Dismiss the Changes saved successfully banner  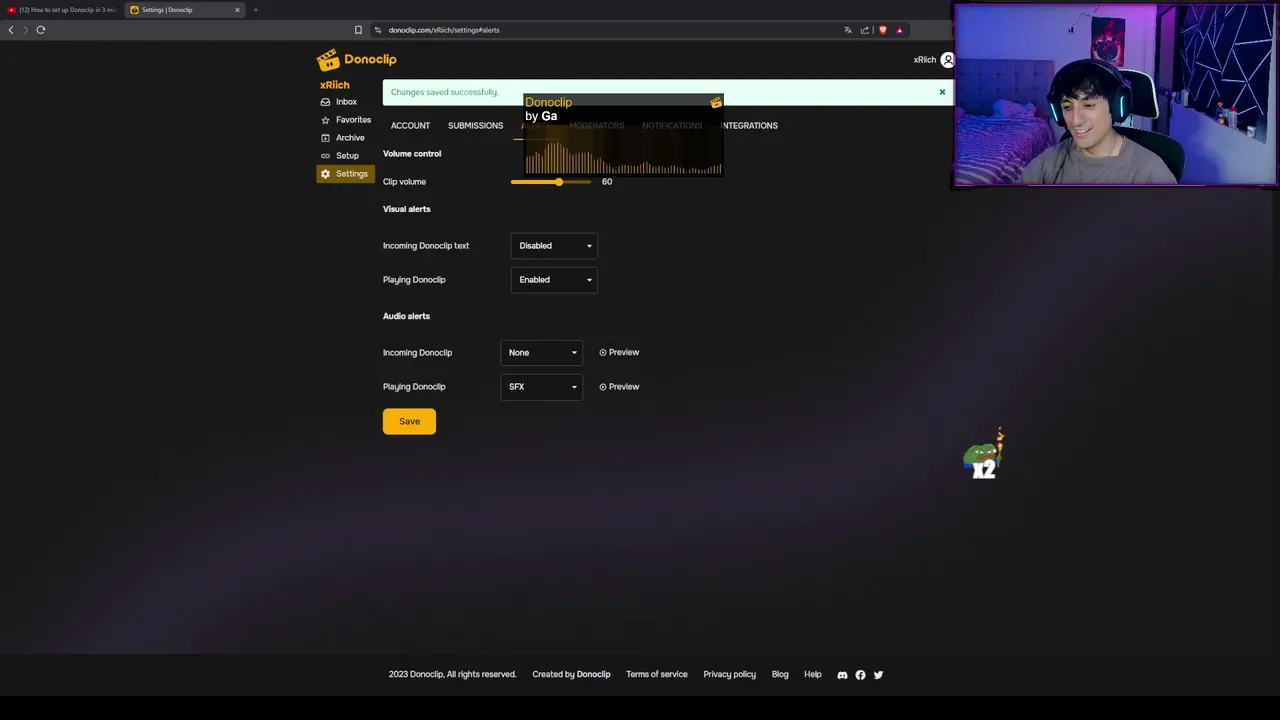(942, 92)
